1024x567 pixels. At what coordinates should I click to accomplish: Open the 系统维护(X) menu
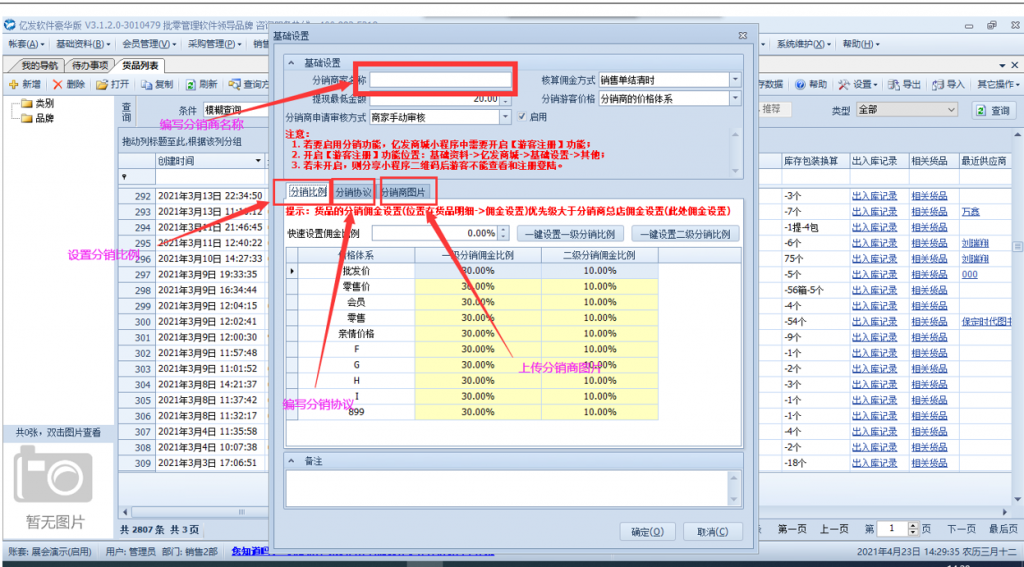pos(803,44)
